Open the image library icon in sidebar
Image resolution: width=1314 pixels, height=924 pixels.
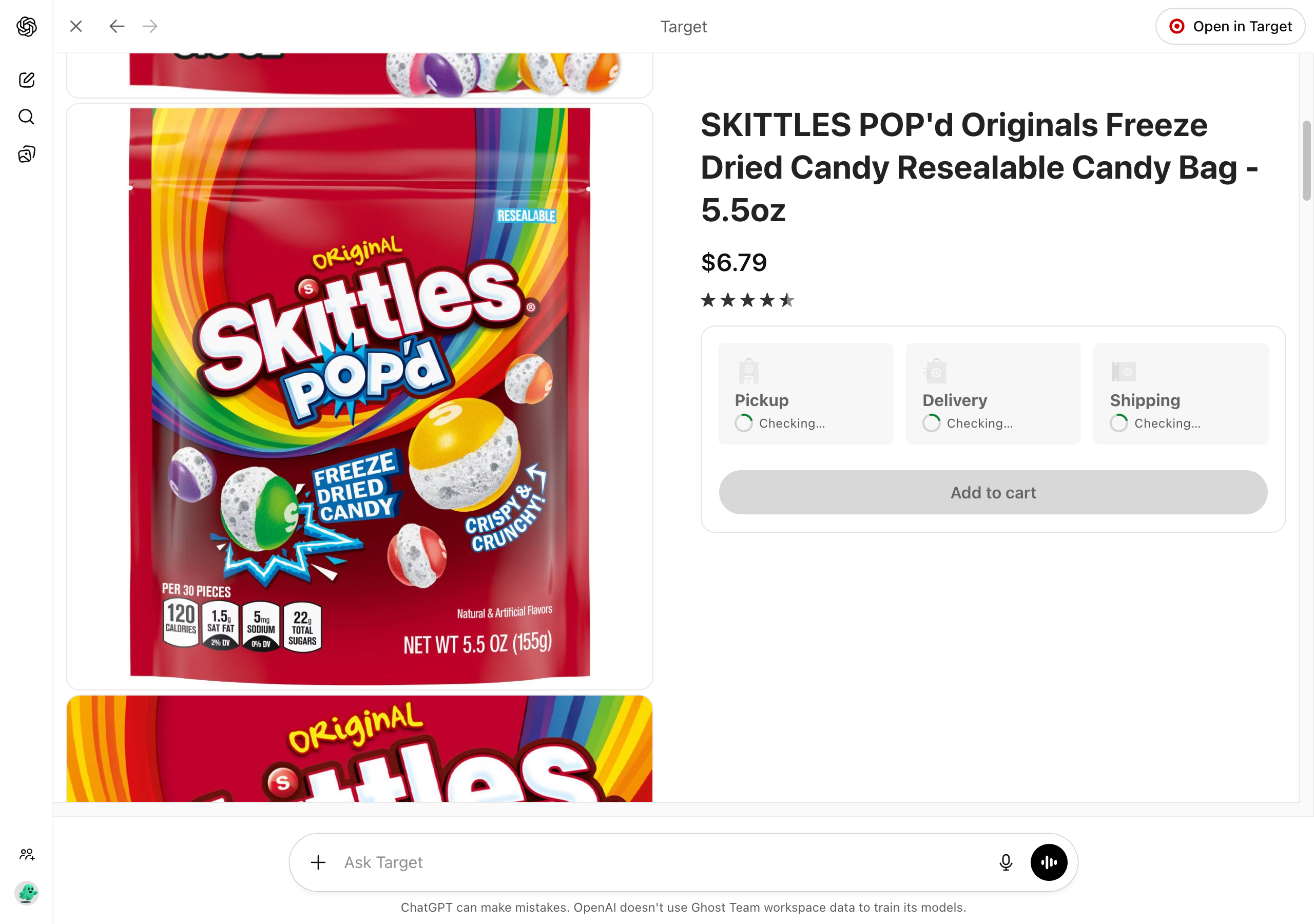tap(26, 154)
